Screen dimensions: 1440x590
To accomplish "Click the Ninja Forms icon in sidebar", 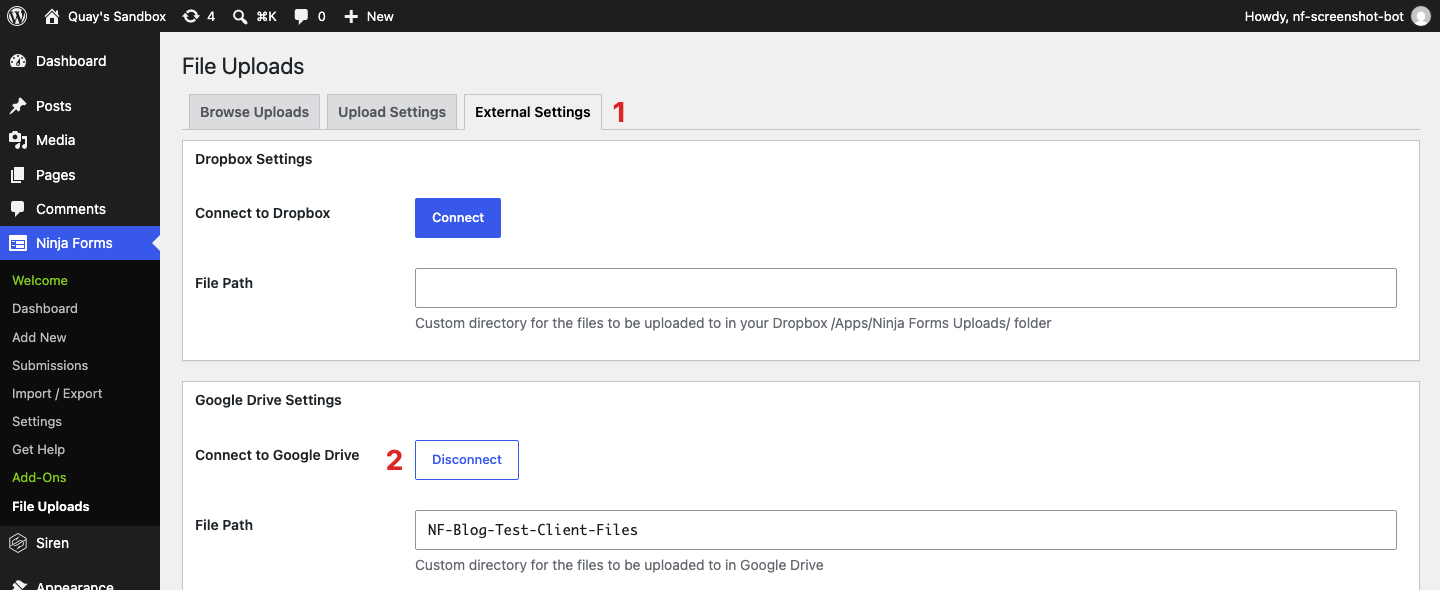I will tap(18, 243).
